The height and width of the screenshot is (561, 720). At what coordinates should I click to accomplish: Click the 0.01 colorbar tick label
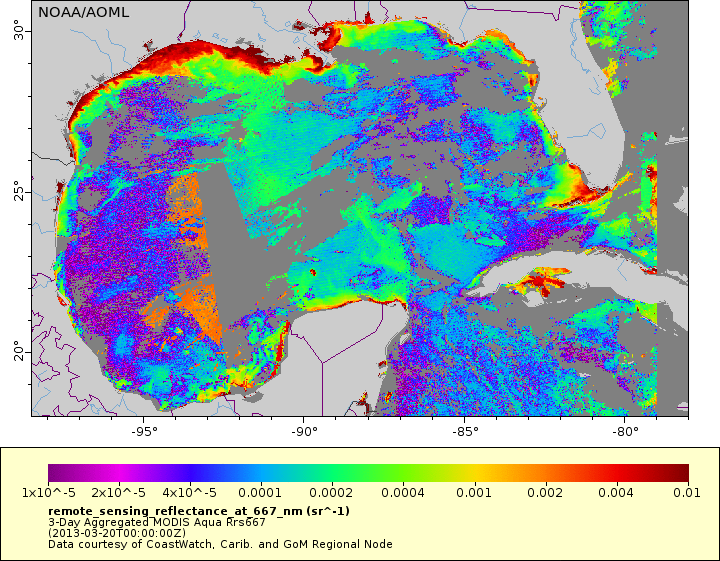[x=687, y=493]
